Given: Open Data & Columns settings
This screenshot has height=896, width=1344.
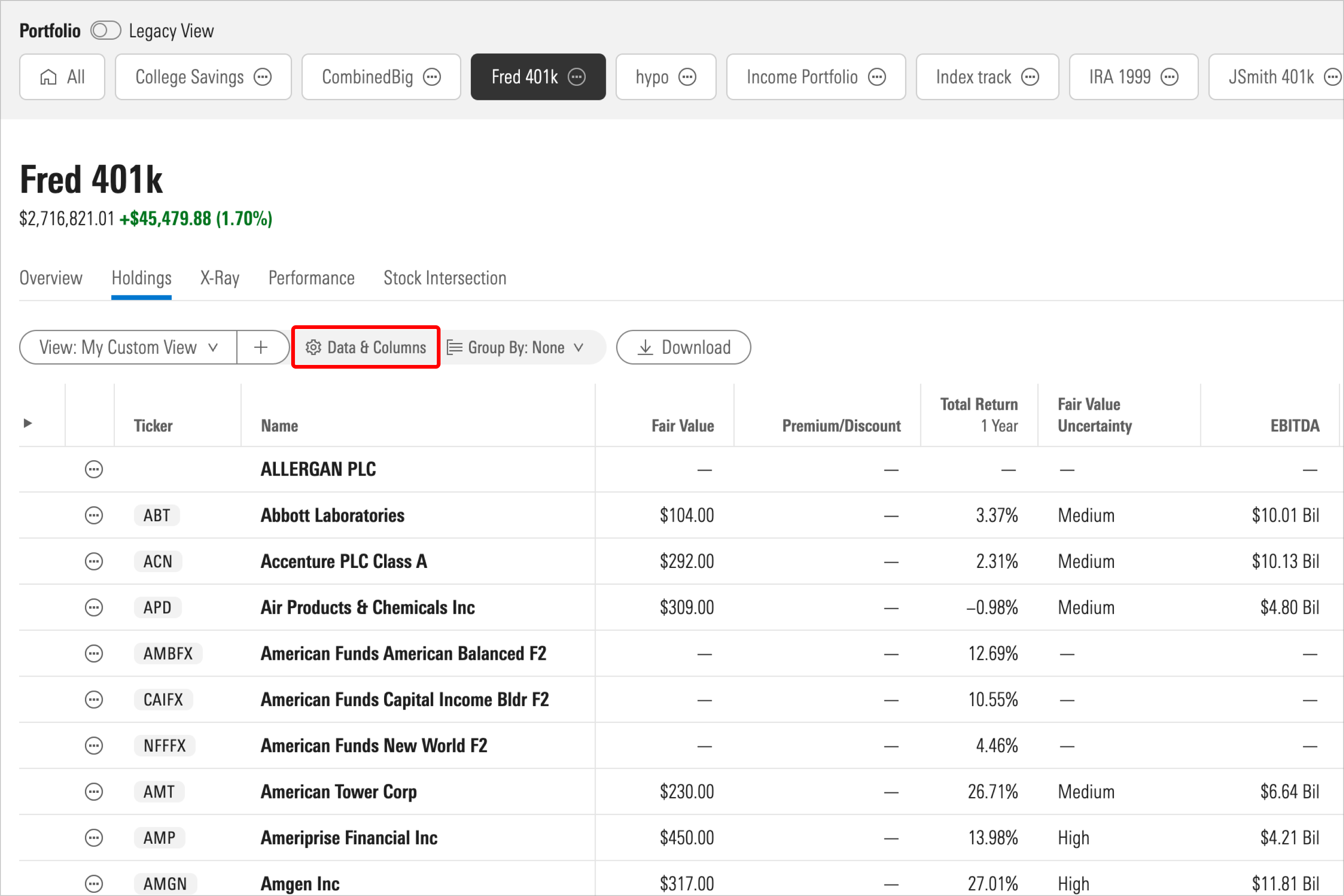Looking at the screenshot, I should click(366, 347).
